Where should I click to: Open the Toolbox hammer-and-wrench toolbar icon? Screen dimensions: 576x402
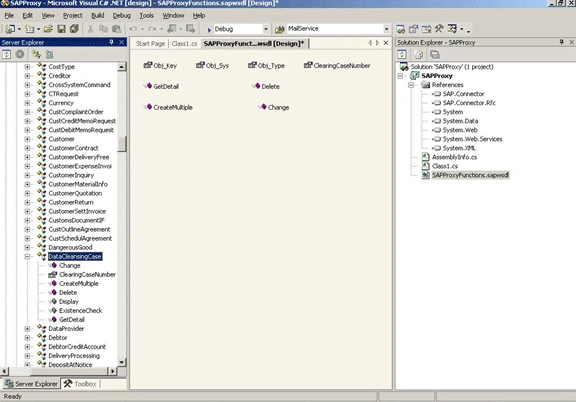click(x=439, y=29)
